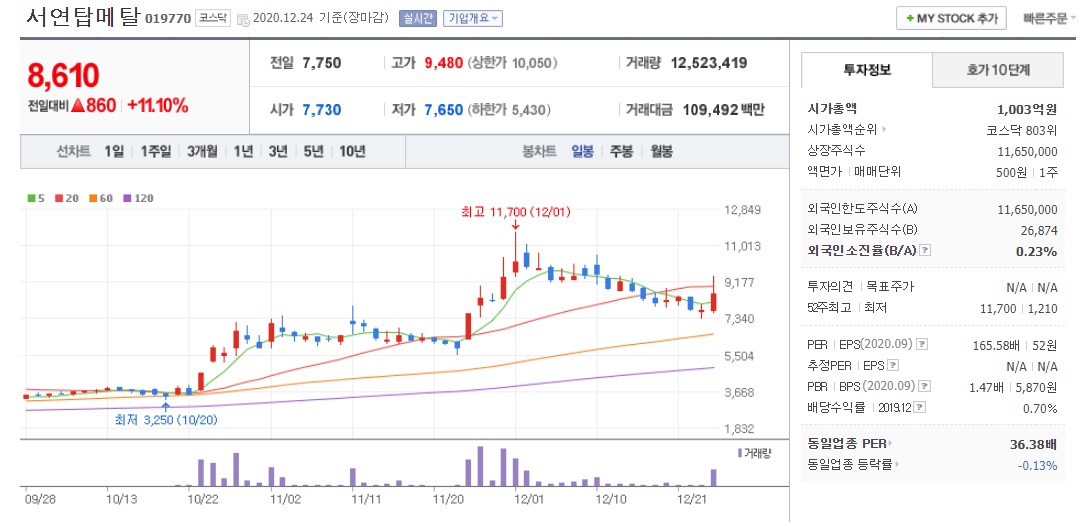This screenshot has height=522, width=1081.
Task: Toggle the 실시간 button
Action: (x=418, y=19)
